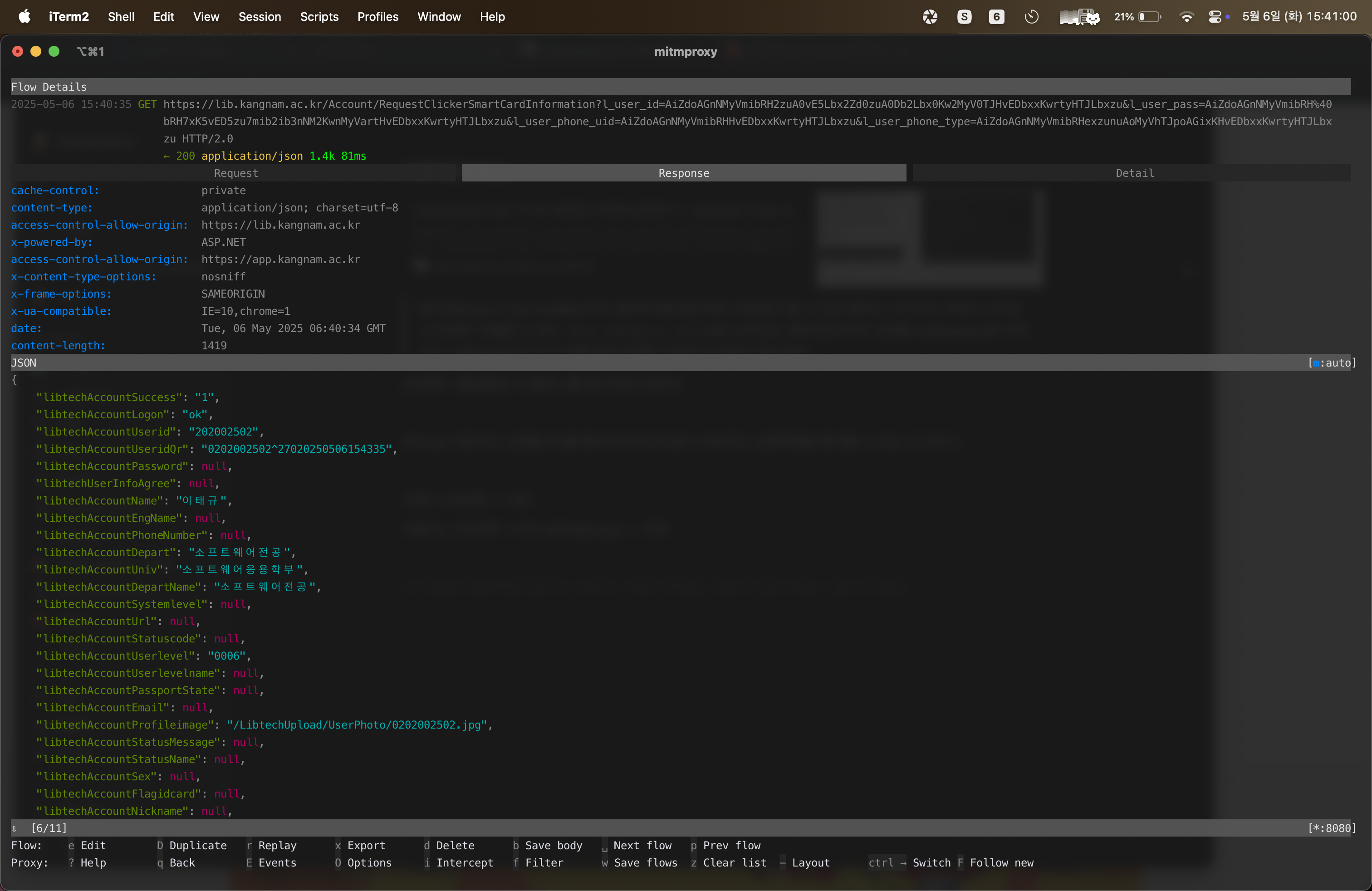Click the green full-screen window button

click(x=54, y=51)
